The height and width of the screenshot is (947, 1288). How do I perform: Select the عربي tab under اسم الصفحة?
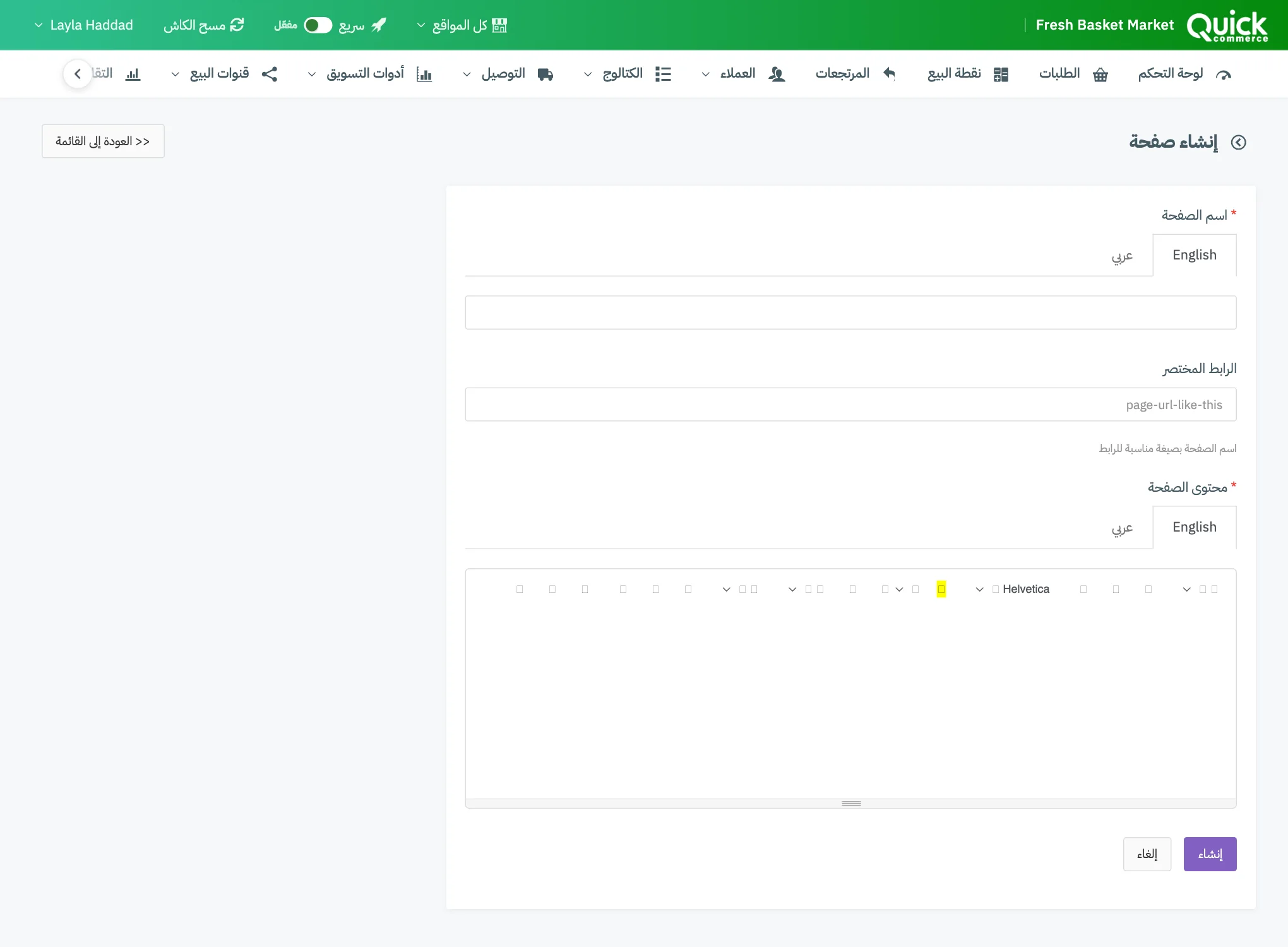click(x=1122, y=255)
